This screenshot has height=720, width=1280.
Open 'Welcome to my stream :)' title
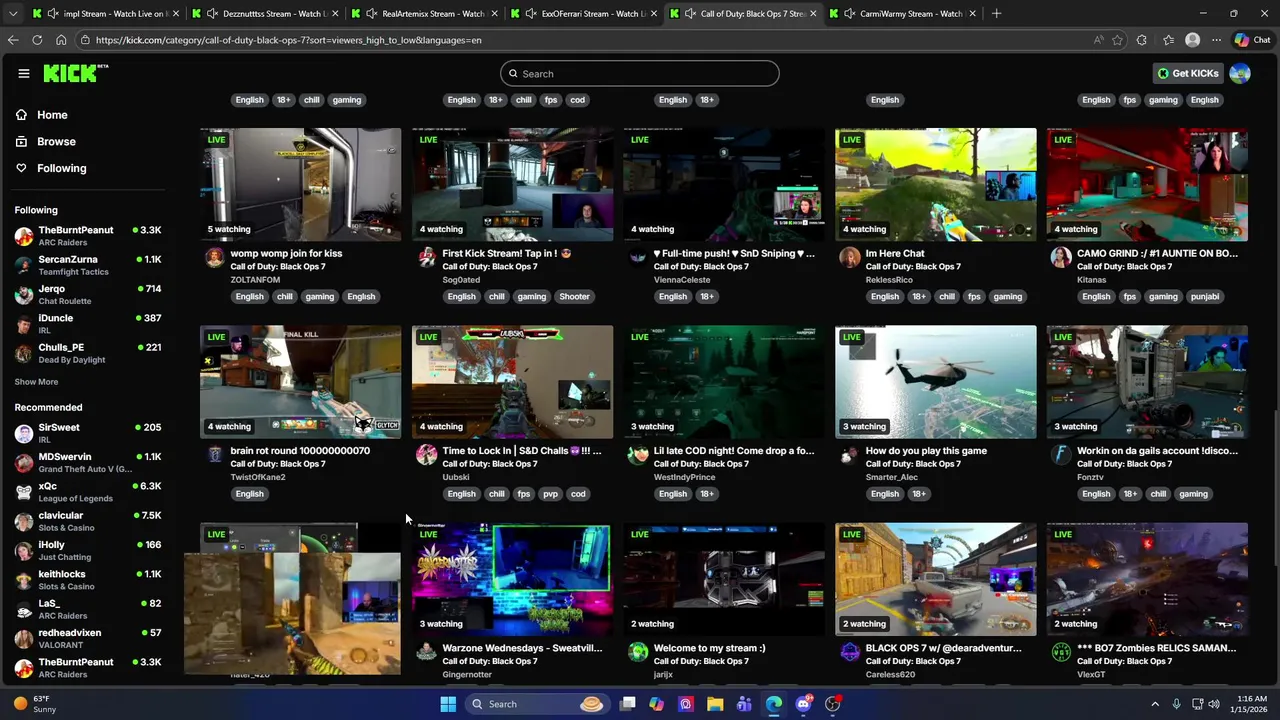(709, 648)
